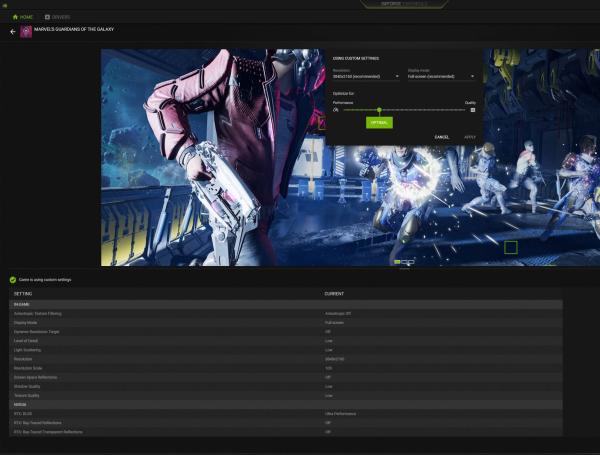Click the NVIDIA logo in the title bar
This screenshot has width=600, height=455.
click(5, 5)
